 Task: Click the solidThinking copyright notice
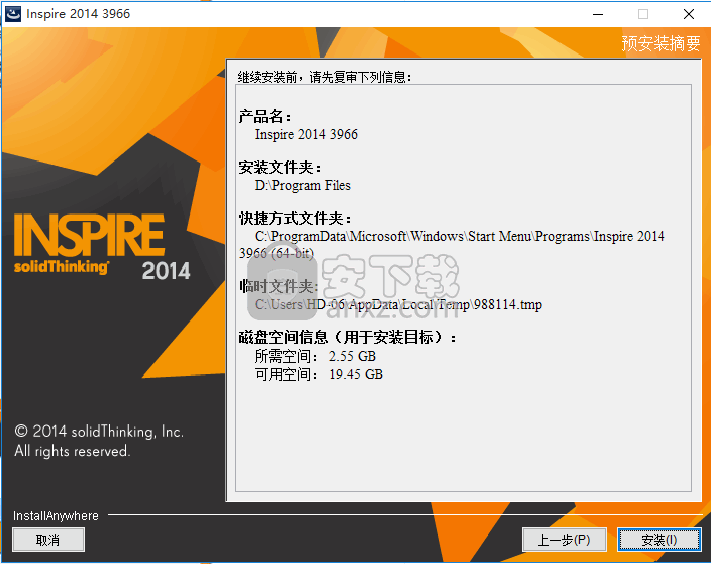coord(99,441)
